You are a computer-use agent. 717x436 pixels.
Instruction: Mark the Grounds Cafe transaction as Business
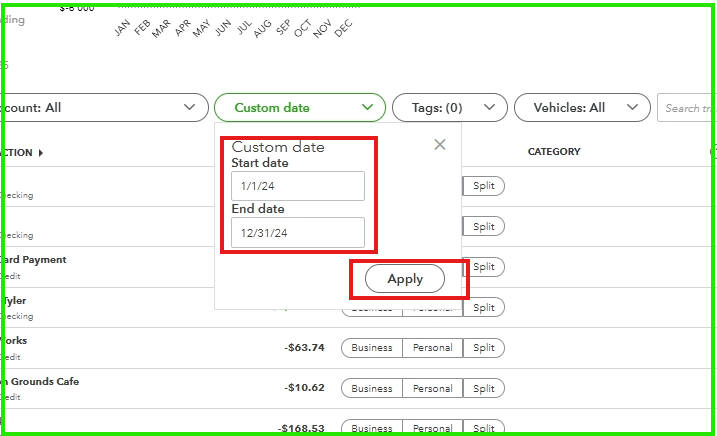(x=372, y=389)
